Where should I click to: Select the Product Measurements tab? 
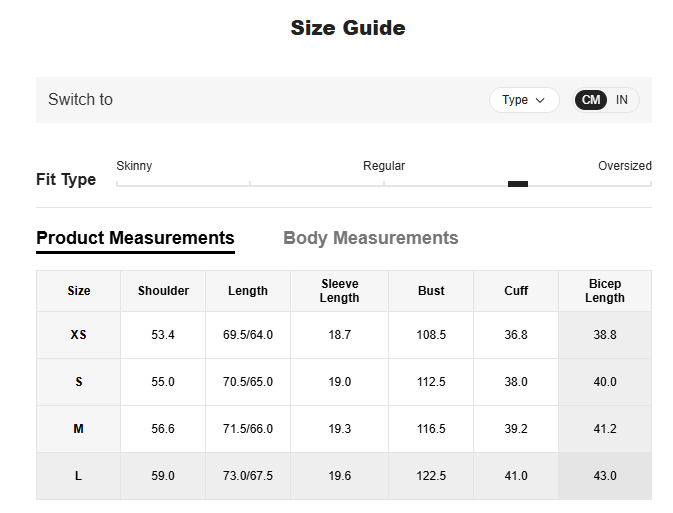click(x=135, y=238)
